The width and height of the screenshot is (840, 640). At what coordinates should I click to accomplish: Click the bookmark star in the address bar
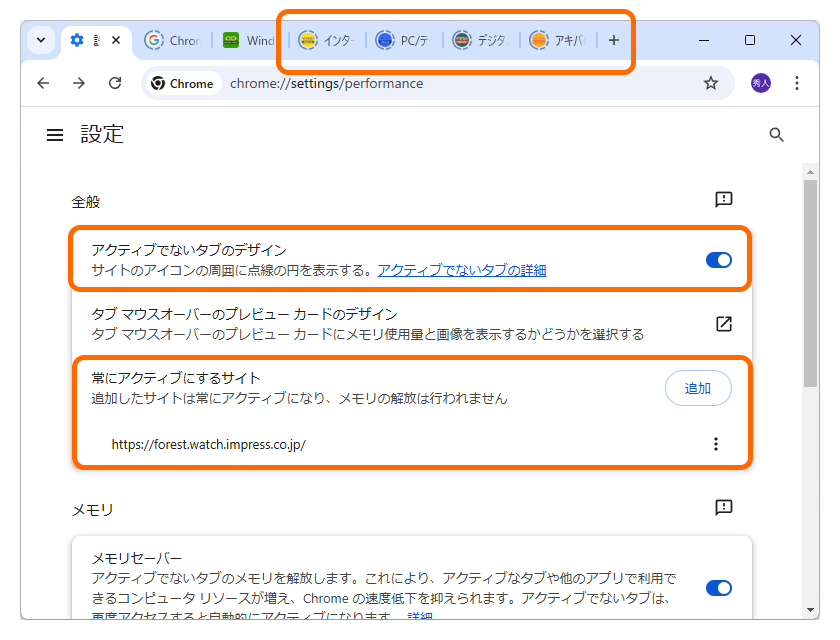pyautogui.click(x=710, y=83)
